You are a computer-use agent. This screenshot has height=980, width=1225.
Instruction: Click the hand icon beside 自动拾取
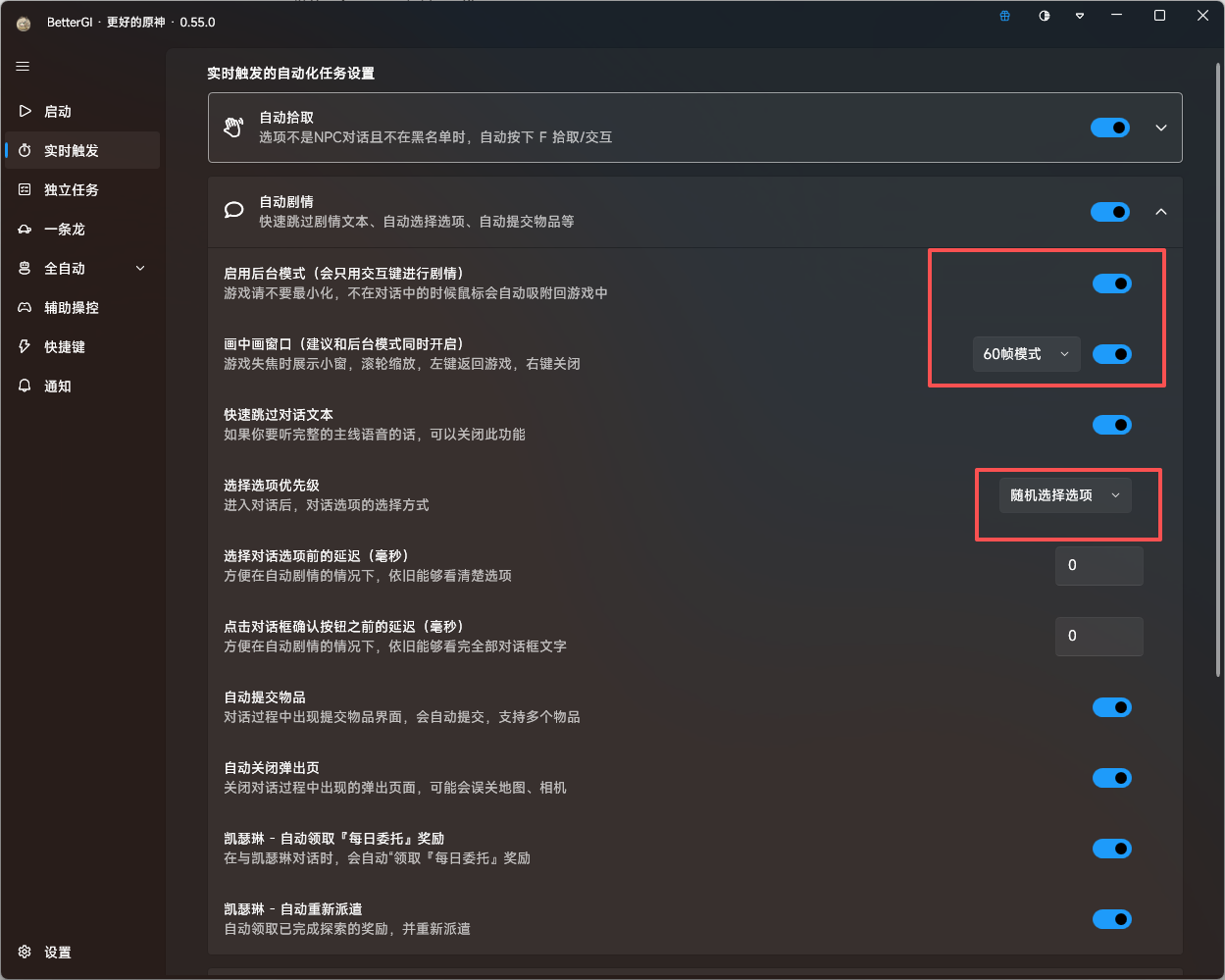[x=233, y=127]
